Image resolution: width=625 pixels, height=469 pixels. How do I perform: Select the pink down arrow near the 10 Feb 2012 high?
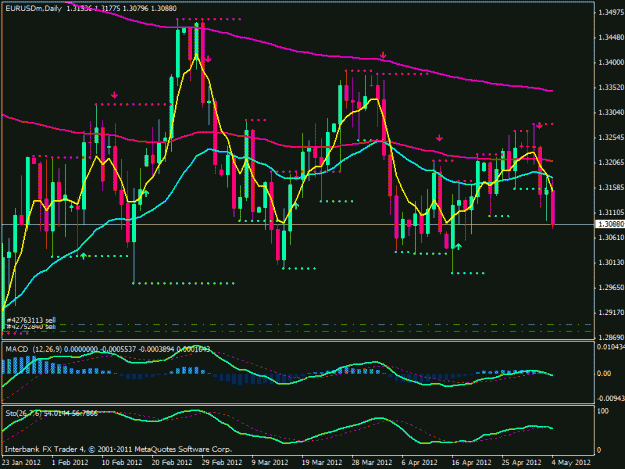click(114, 95)
